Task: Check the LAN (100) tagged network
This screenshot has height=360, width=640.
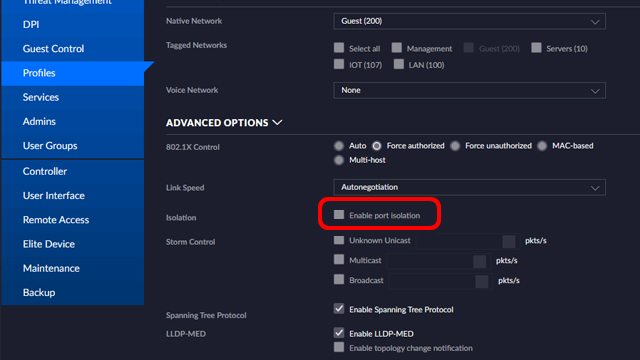Action: click(x=399, y=64)
